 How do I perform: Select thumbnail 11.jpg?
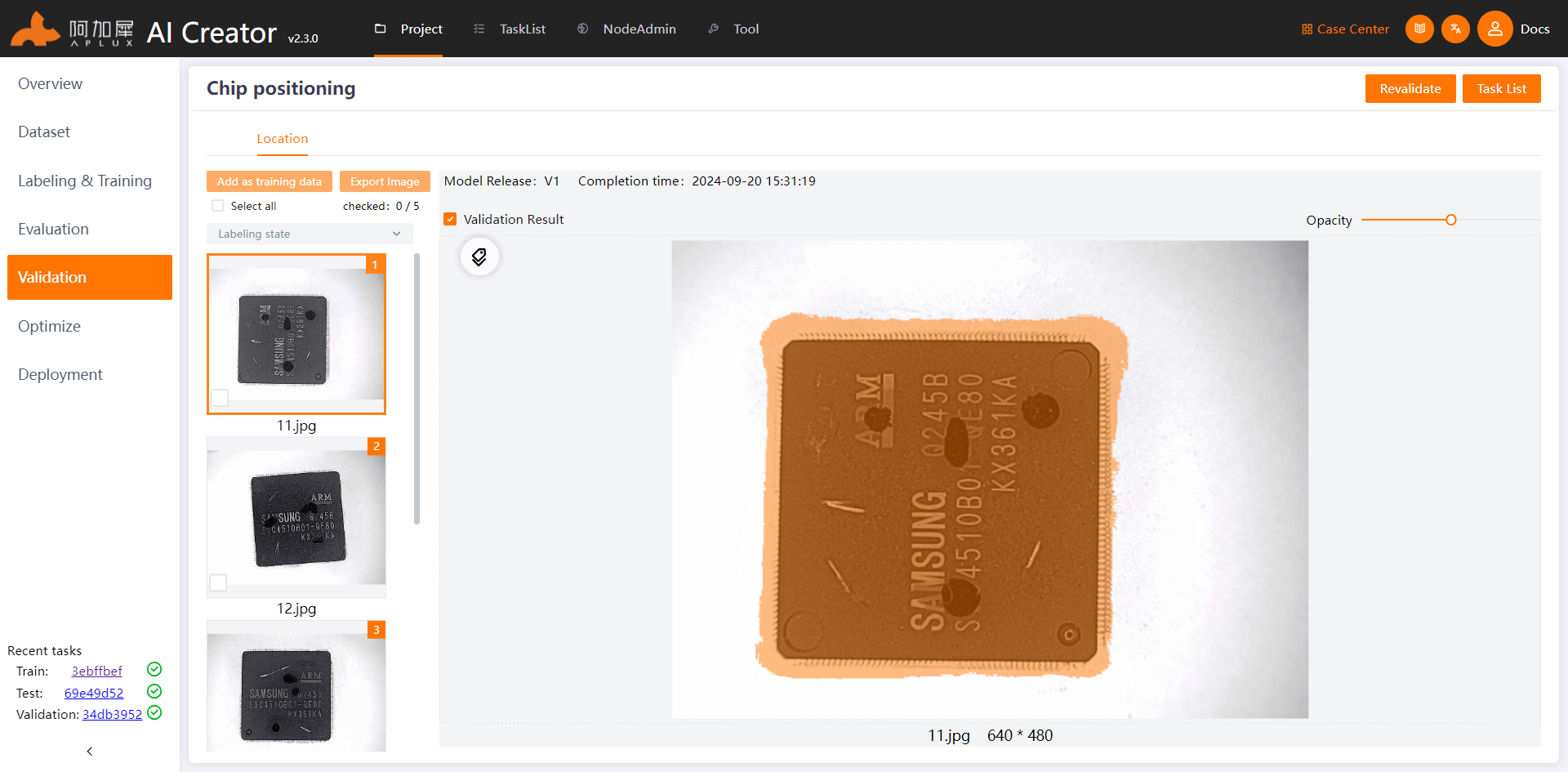296,334
